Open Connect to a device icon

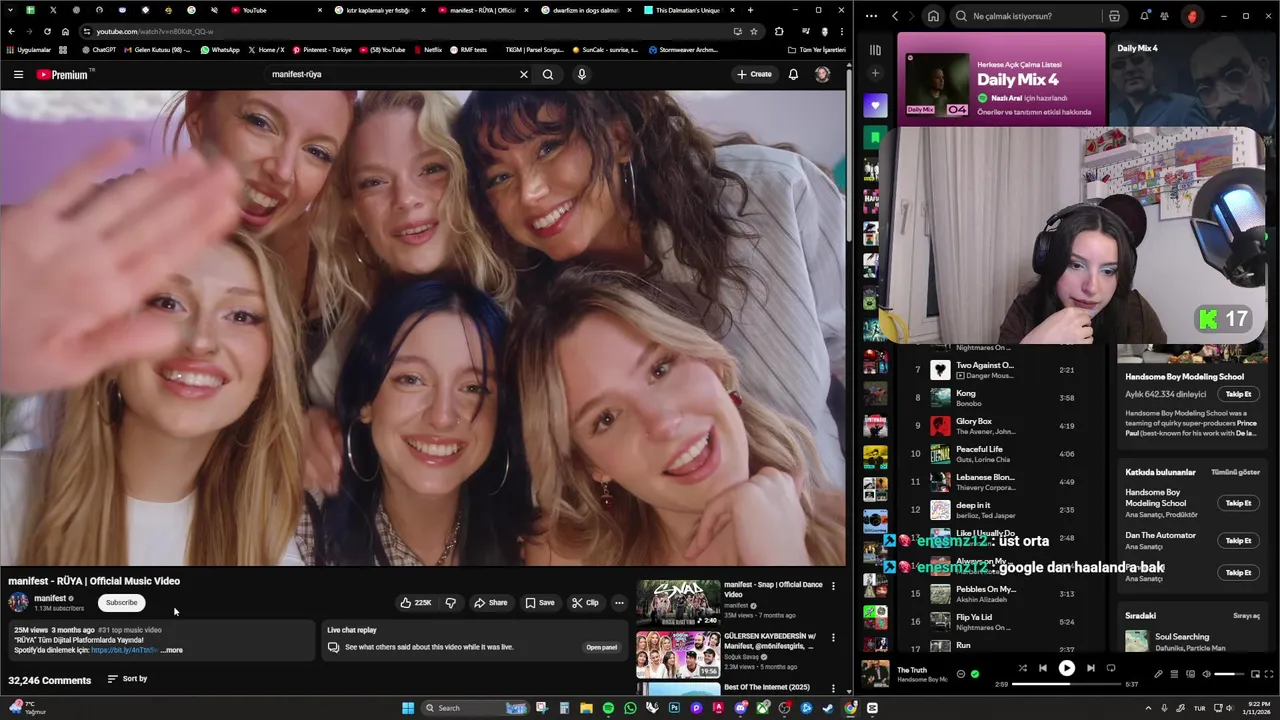[1190, 674]
